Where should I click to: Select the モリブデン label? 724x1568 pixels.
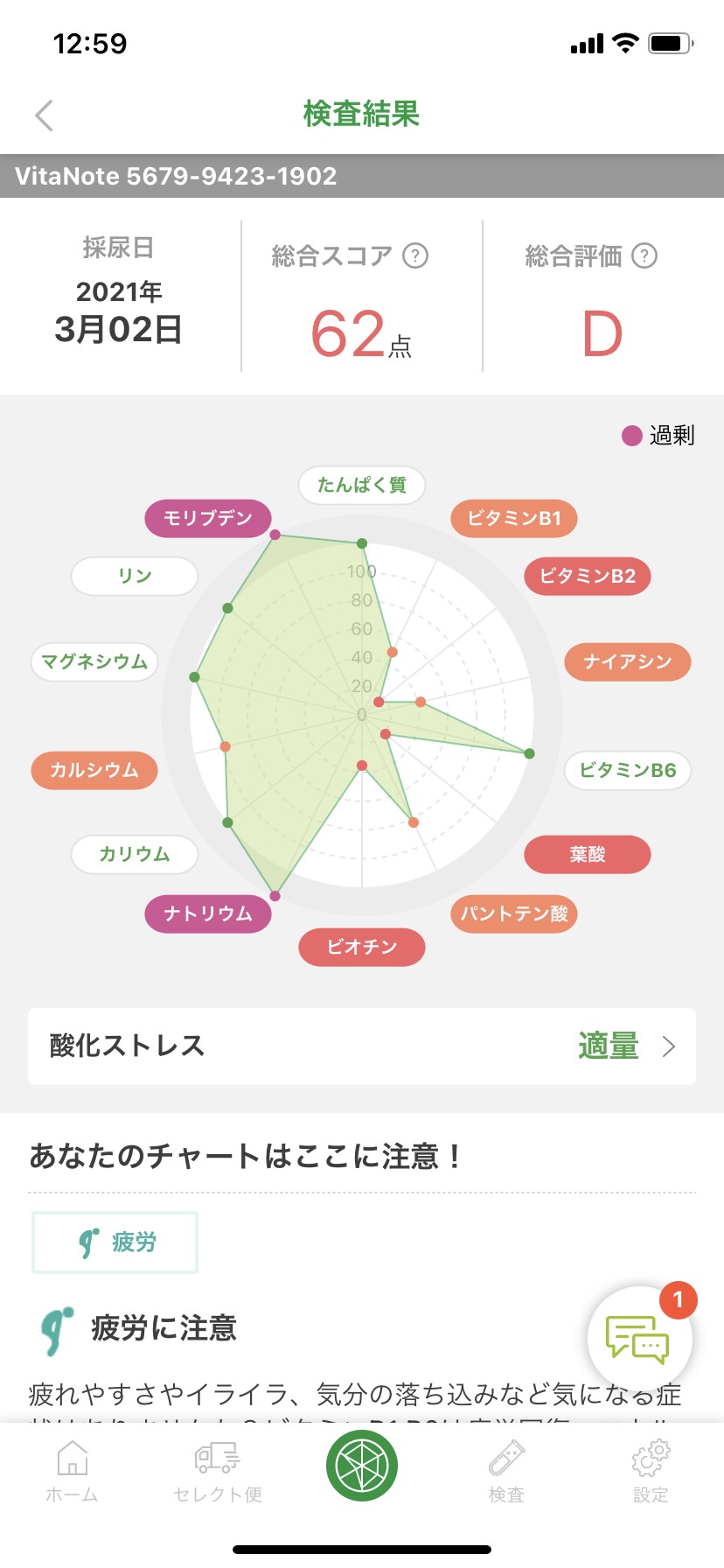(208, 518)
